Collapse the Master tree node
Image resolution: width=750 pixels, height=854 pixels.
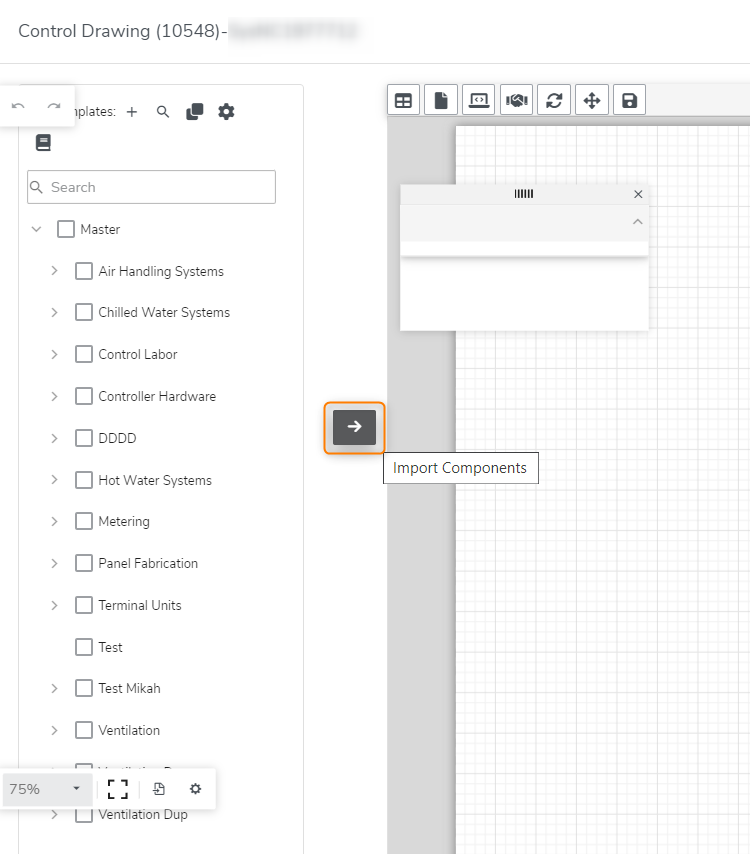36,229
